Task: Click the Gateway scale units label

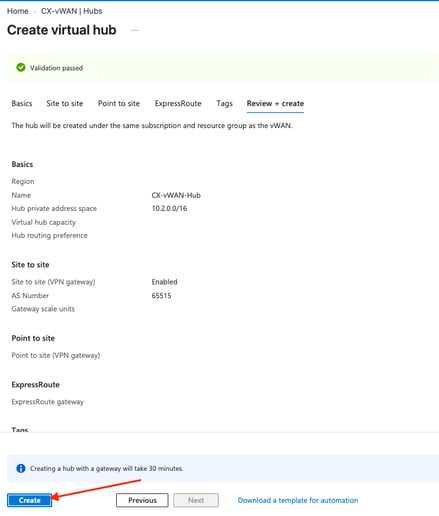Action: (43, 309)
